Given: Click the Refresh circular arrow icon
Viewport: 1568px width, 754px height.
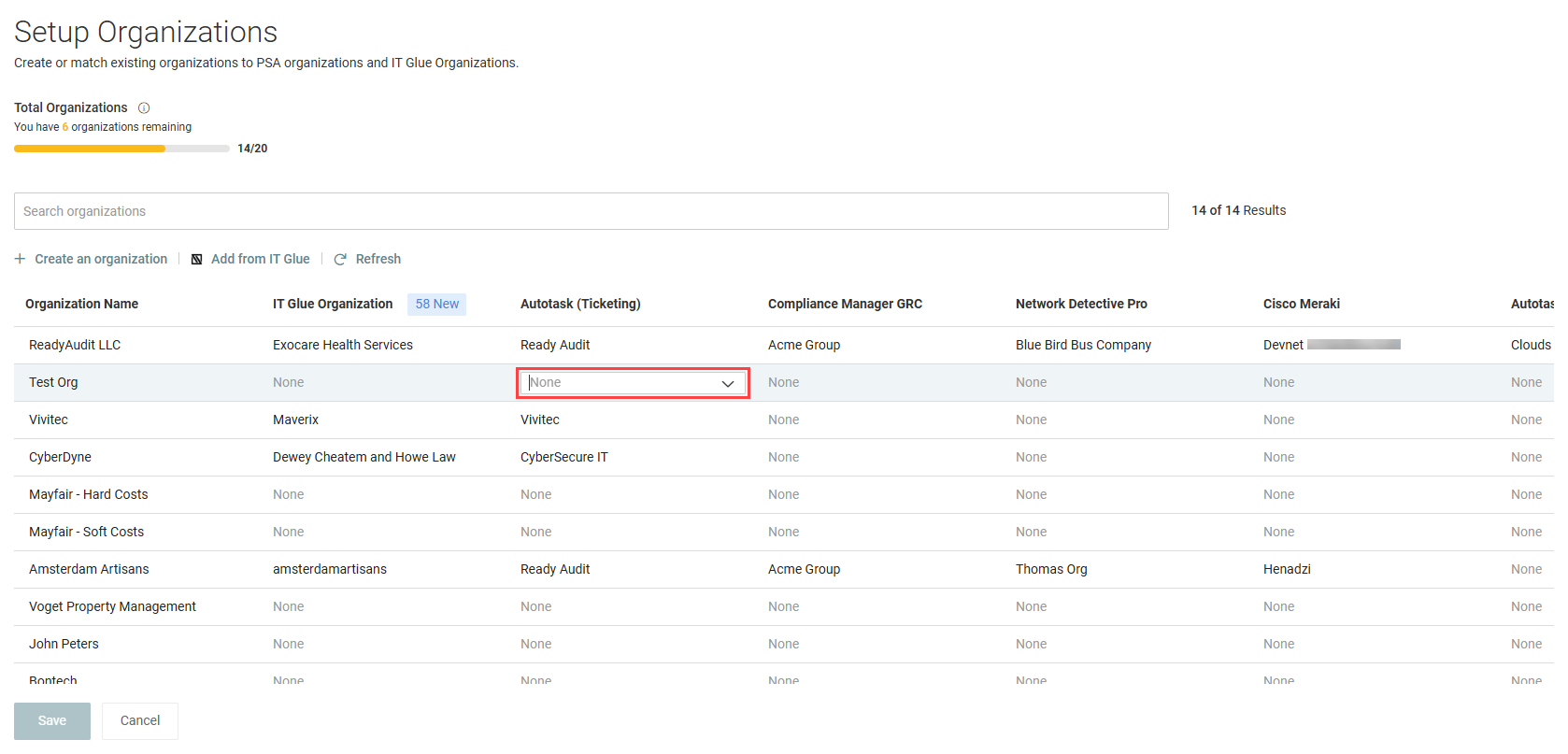Looking at the screenshot, I should click(x=340, y=260).
